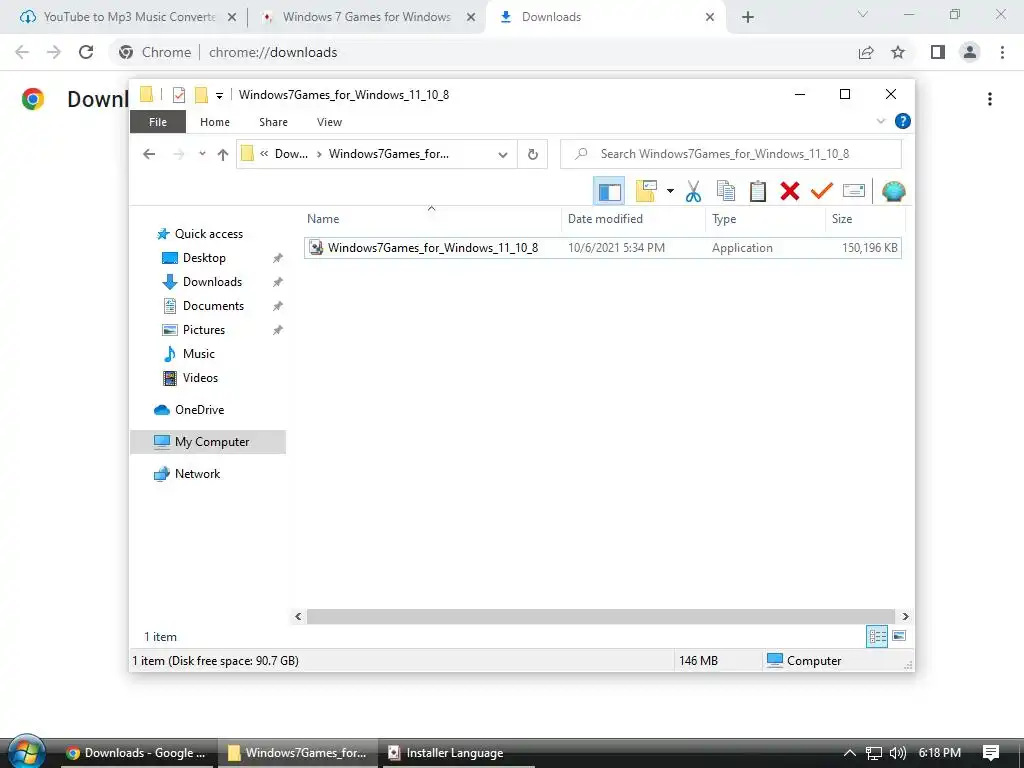The image size is (1024, 768).
Task: Switch to large thumbnails view icon
Action: coord(899,636)
